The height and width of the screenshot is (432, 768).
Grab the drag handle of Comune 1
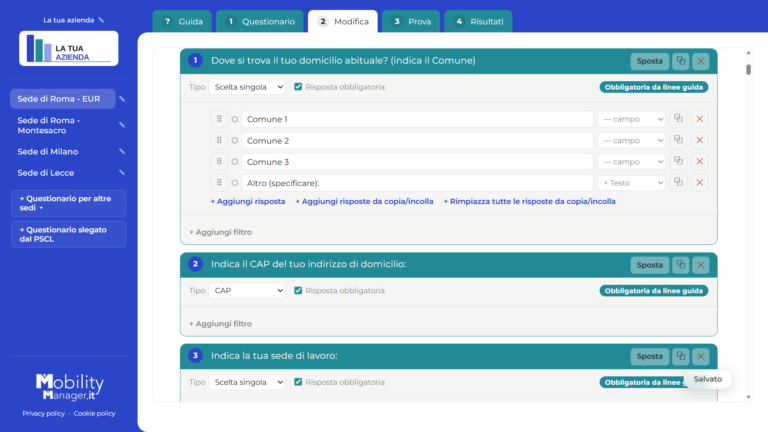(x=219, y=119)
